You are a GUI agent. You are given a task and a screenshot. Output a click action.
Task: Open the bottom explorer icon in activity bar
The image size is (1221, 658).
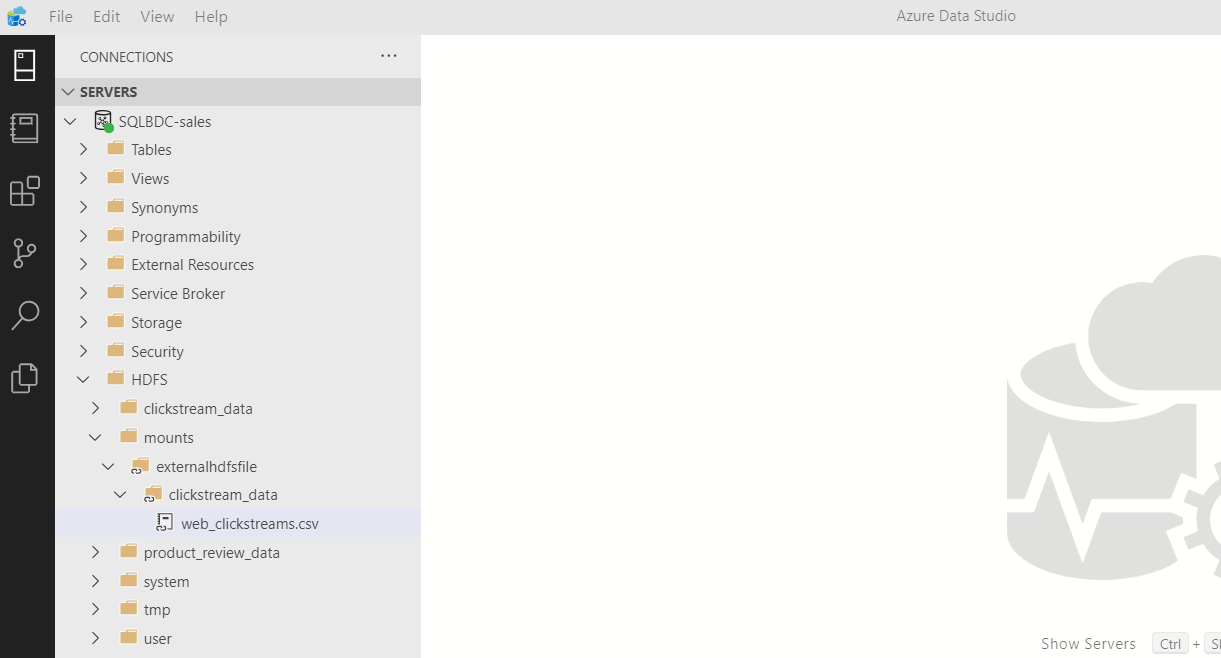click(27, 378)
